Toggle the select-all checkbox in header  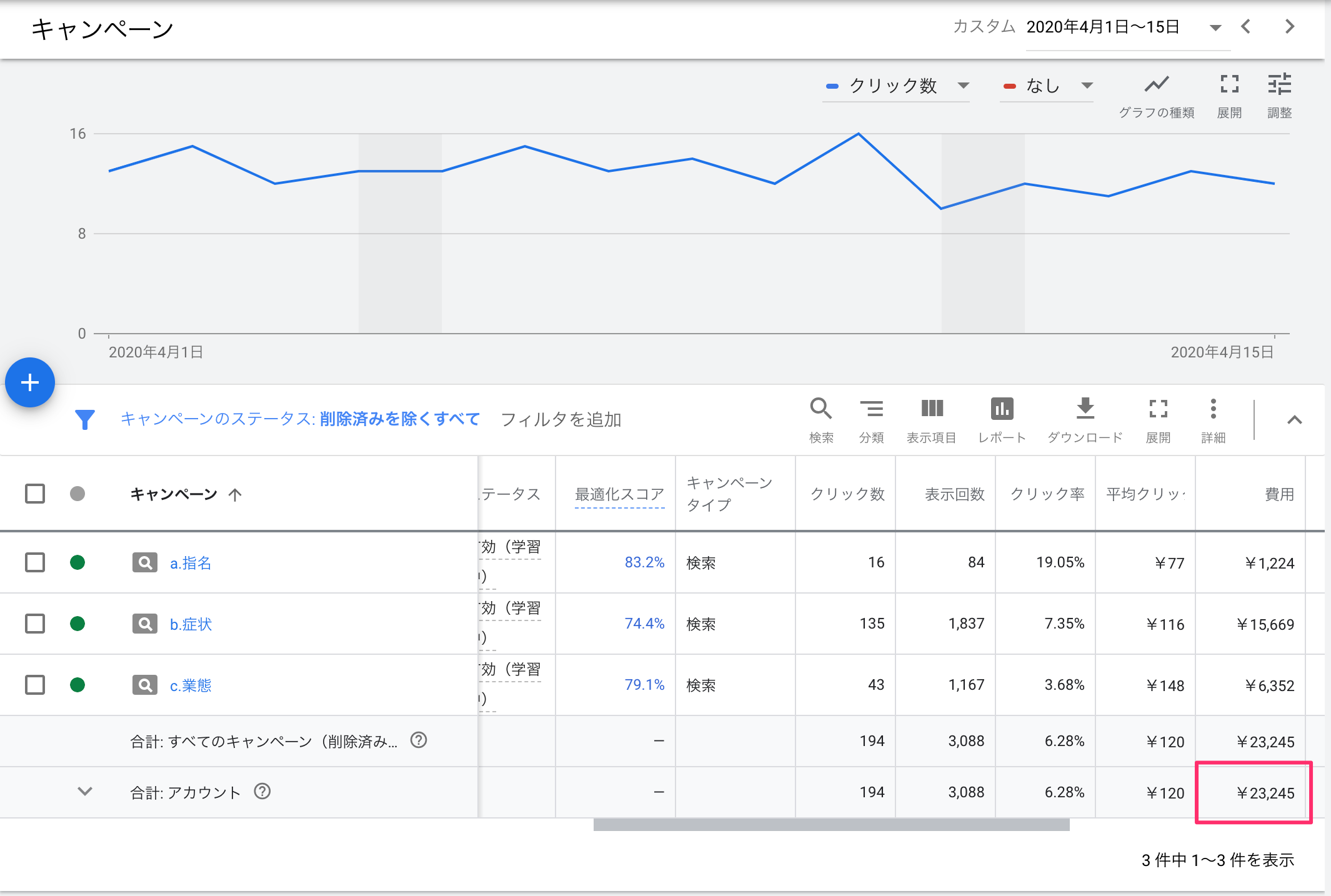[x=35, y=494]
